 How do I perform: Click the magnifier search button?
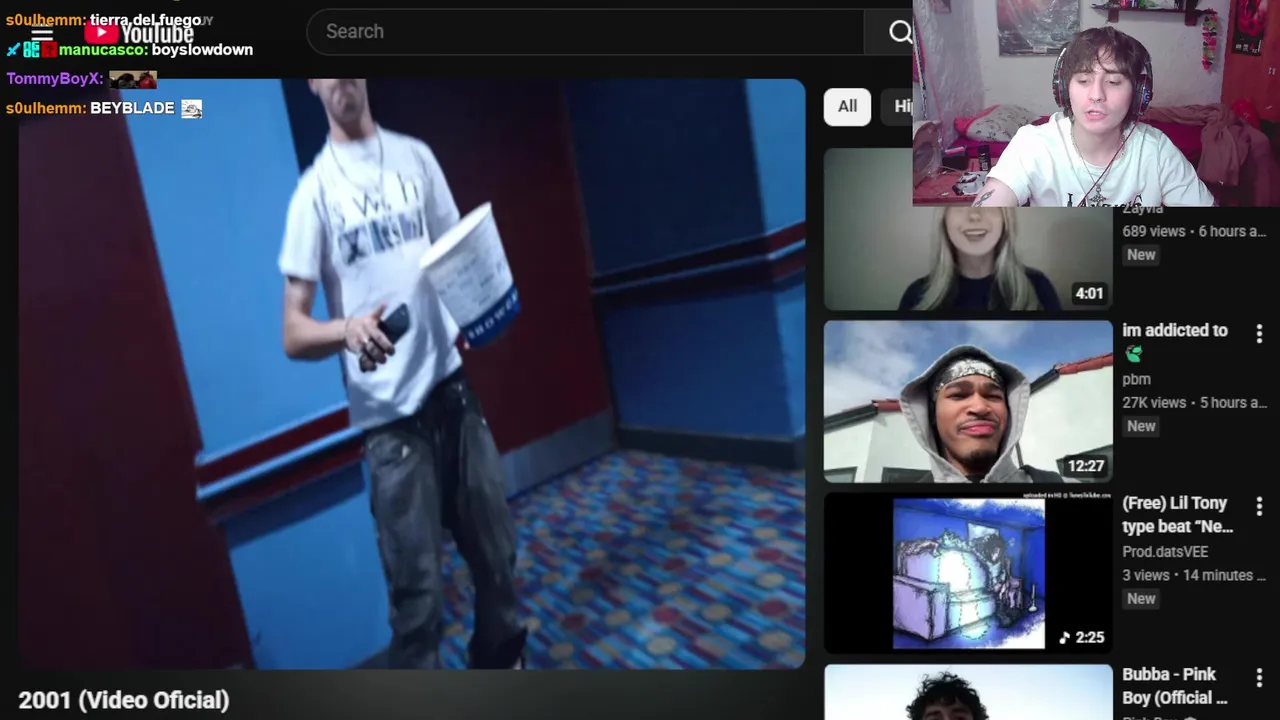point(900,32)
